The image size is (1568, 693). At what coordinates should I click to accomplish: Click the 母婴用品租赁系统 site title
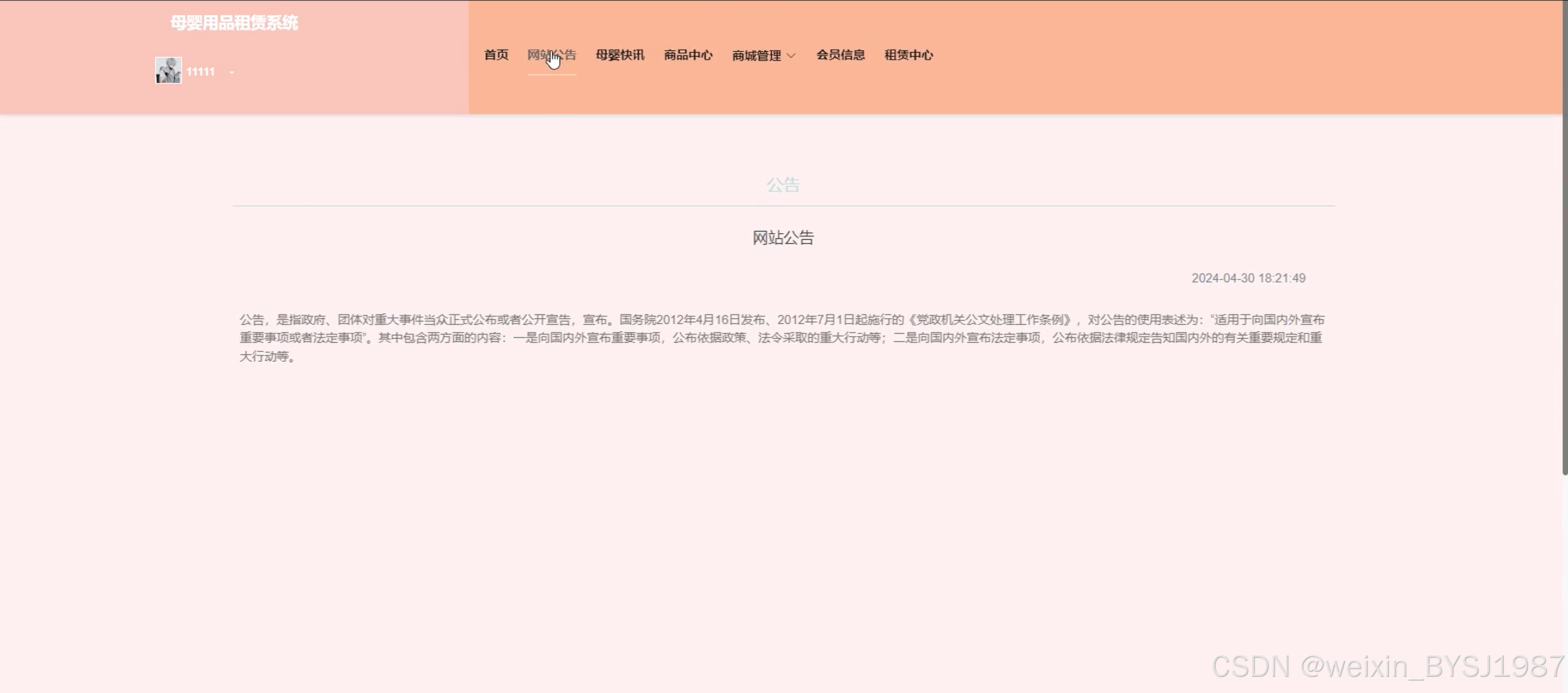coord(234,23)
